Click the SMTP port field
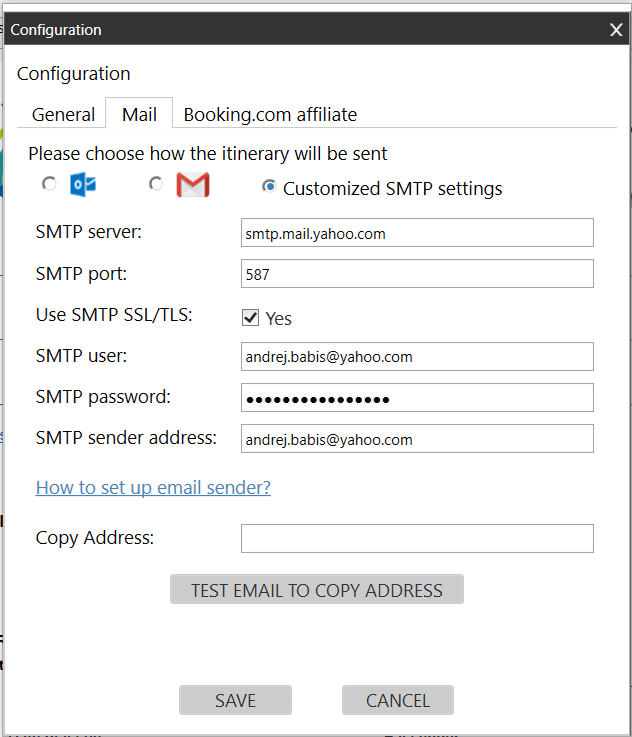The height and width of the screenshot is (737, 632). click(417, 274)
